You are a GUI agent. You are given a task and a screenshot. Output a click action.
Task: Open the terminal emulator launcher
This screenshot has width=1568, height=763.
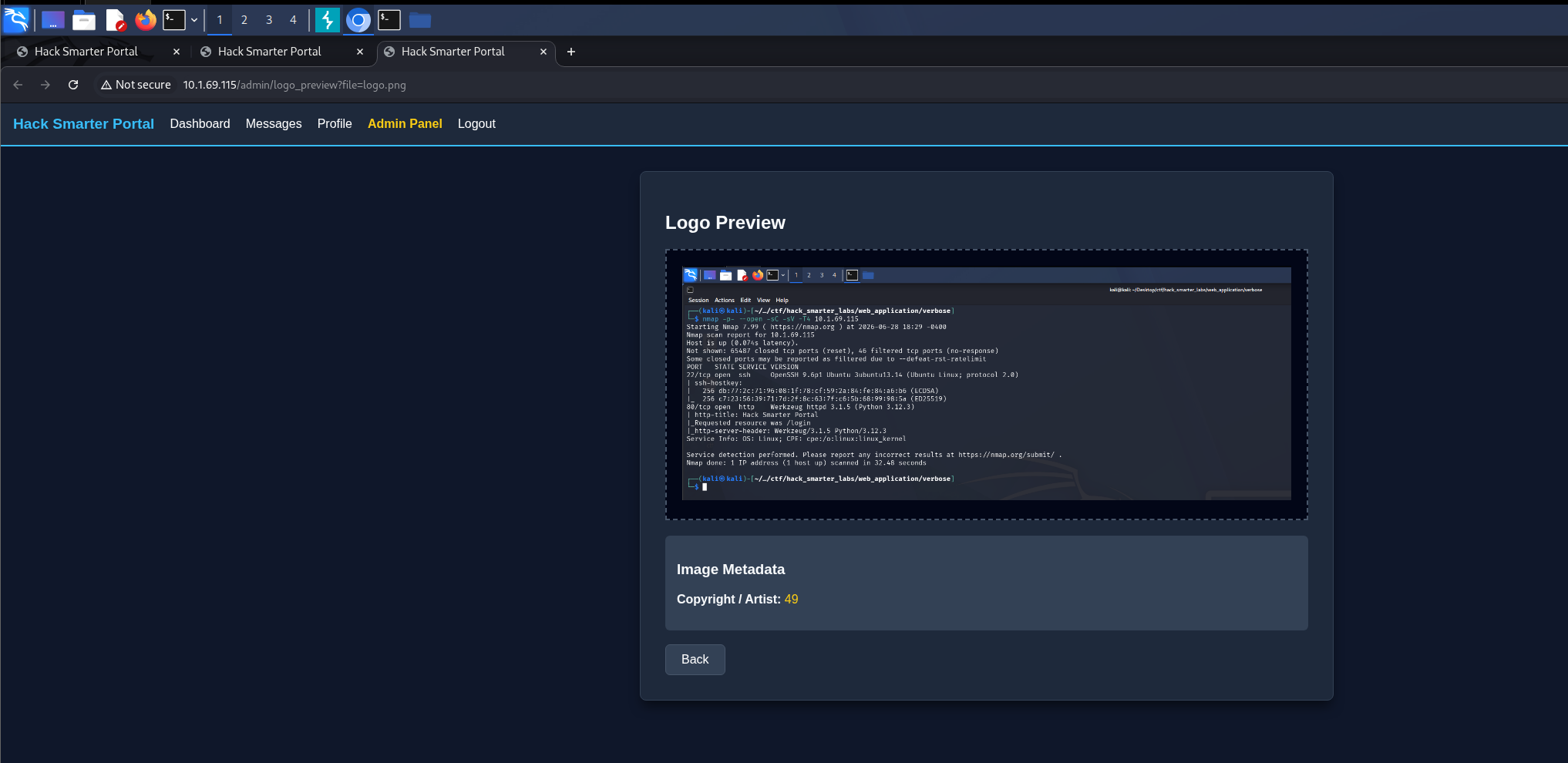pyautogui.click(x=174, y=20)
